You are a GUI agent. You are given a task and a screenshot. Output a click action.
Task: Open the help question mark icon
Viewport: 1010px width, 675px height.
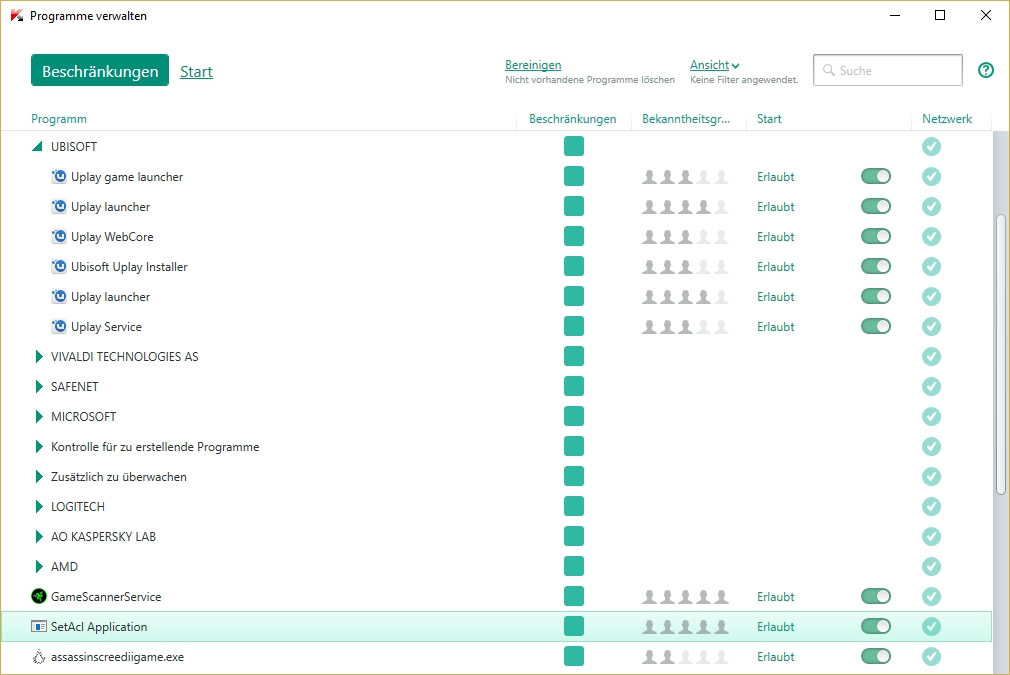point(986,70)
